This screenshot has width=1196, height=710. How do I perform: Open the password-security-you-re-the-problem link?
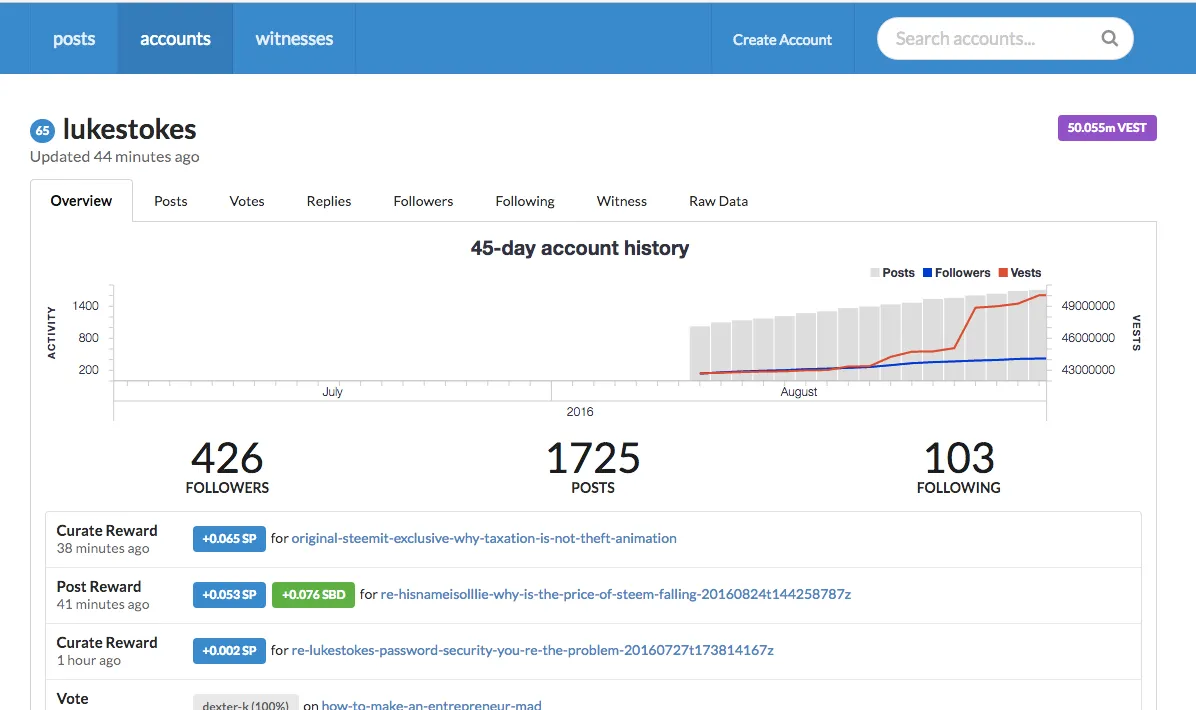coord(532,651)
